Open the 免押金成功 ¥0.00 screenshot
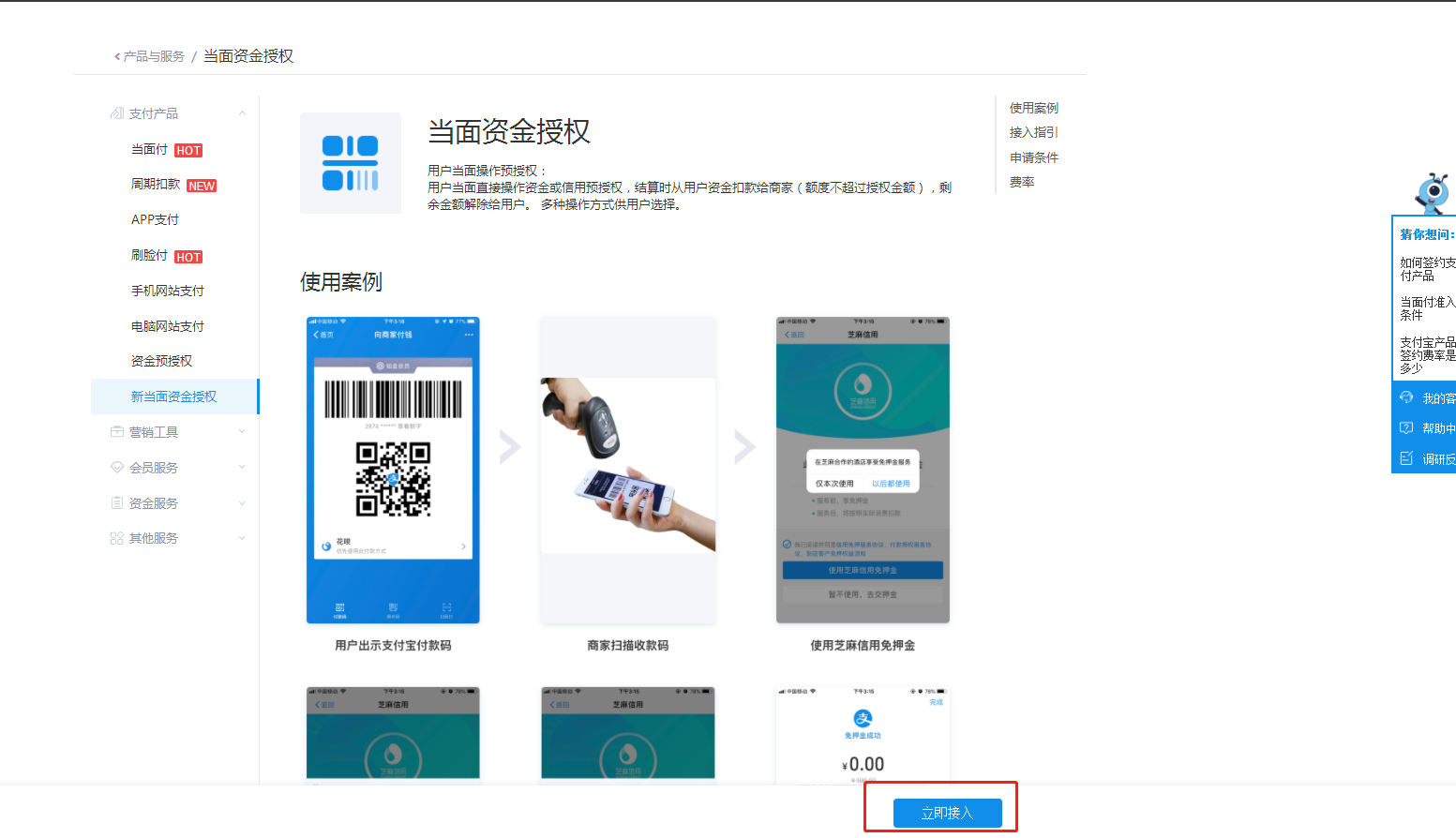Screen dimensions: 1456x838 pyautogui.click(x=863, y=735)
